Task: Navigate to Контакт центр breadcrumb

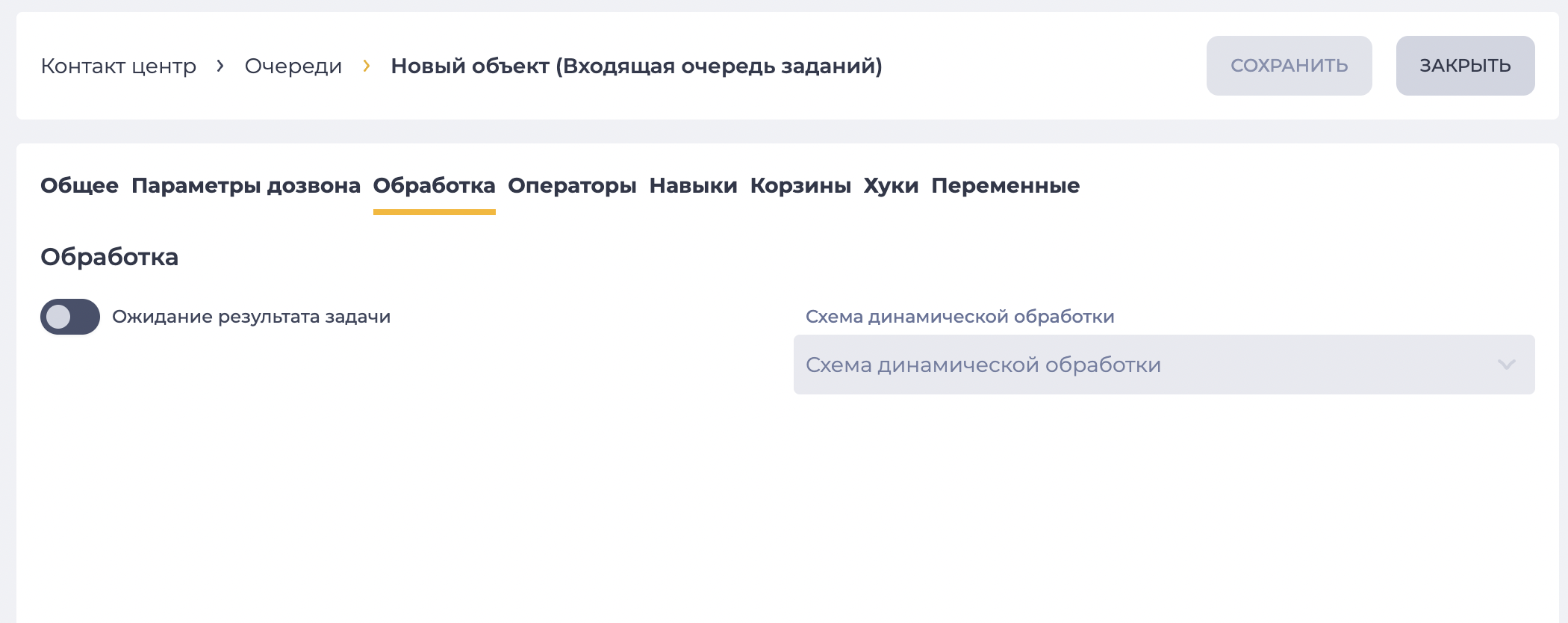Action: tap(118, 66)
